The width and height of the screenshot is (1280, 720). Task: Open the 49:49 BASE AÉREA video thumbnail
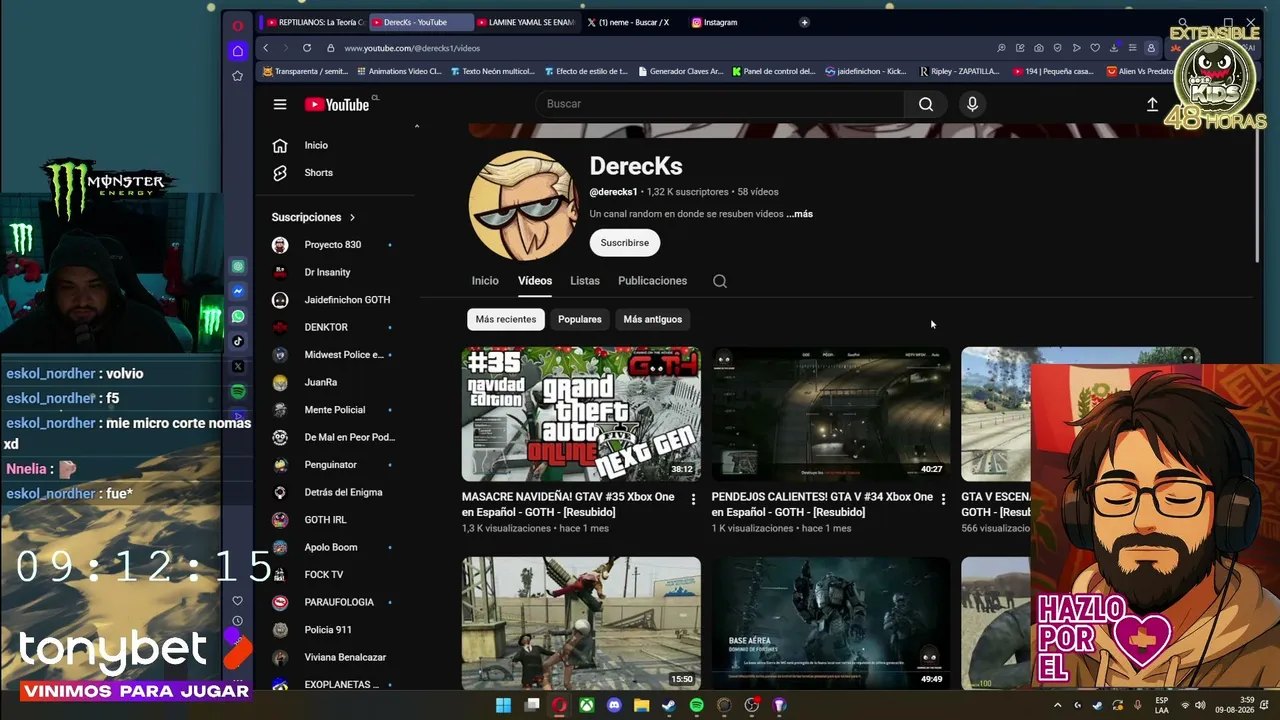point(831,623)
